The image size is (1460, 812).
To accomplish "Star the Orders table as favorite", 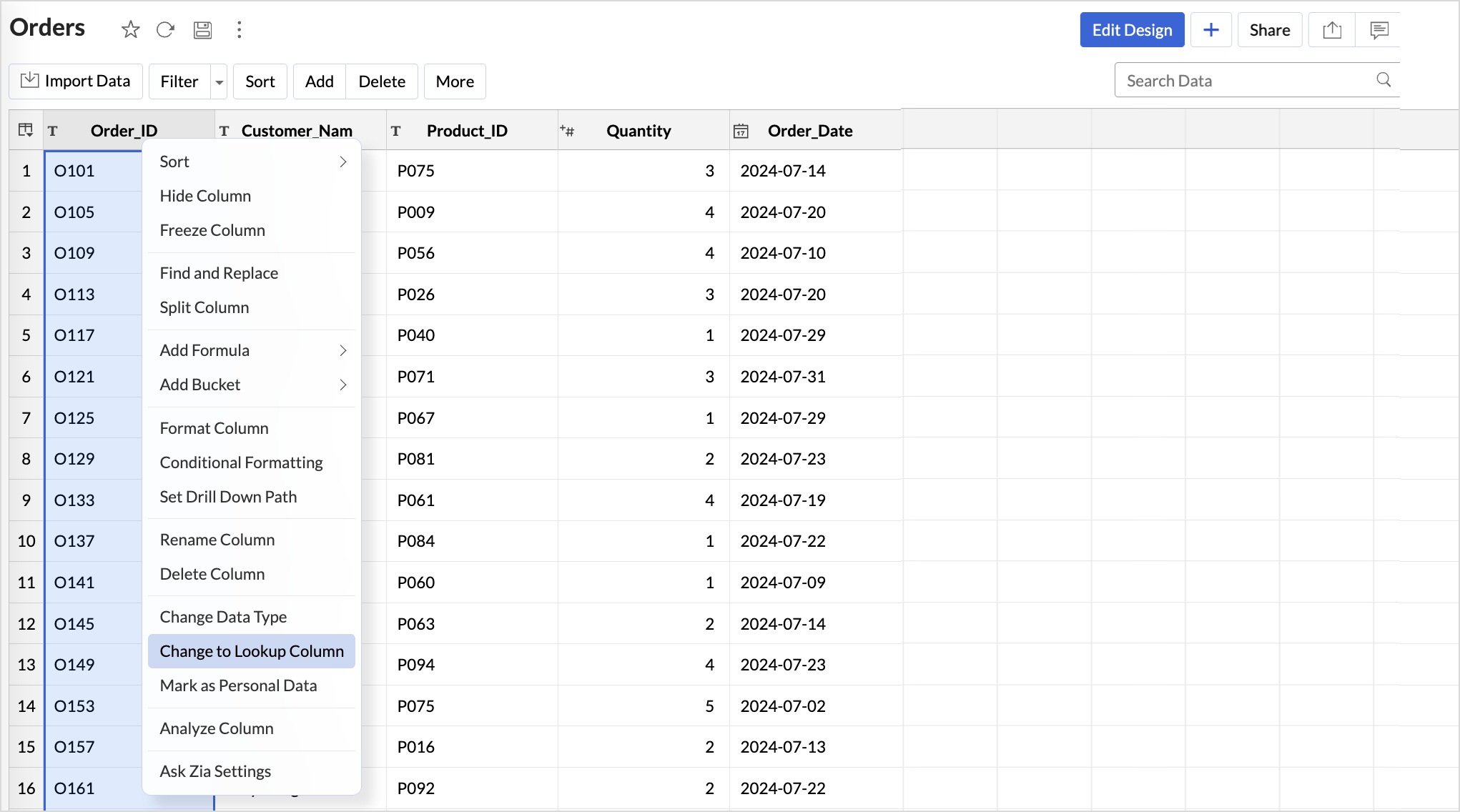I will coord(130,29).
